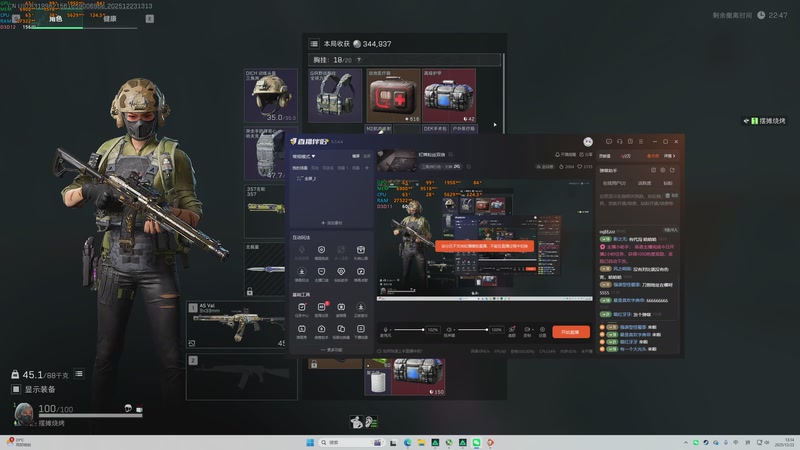Click the list icon beside 本局收获

coord(314,44)
